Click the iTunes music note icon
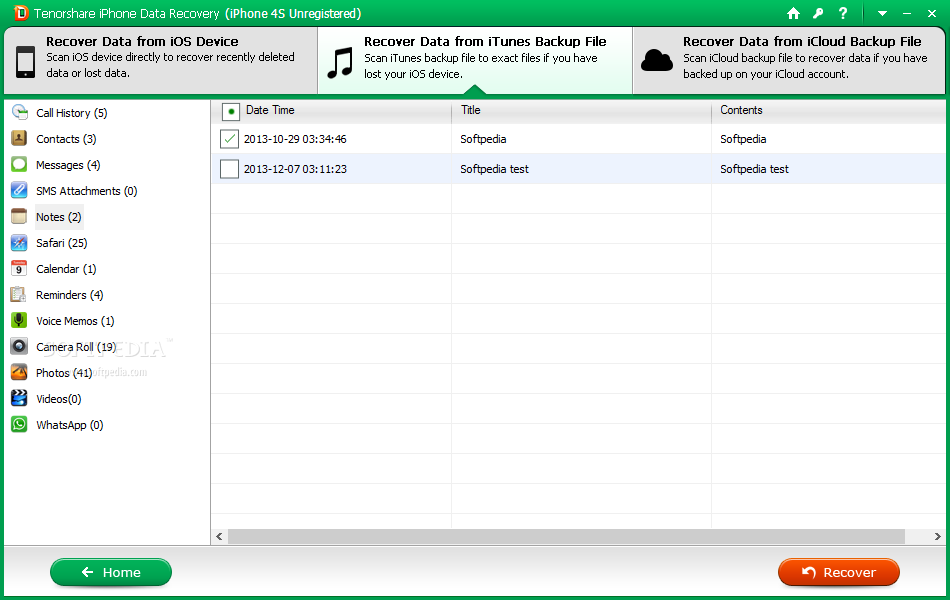The height and width of the screenshot is (600, 950). pos(339,63)
